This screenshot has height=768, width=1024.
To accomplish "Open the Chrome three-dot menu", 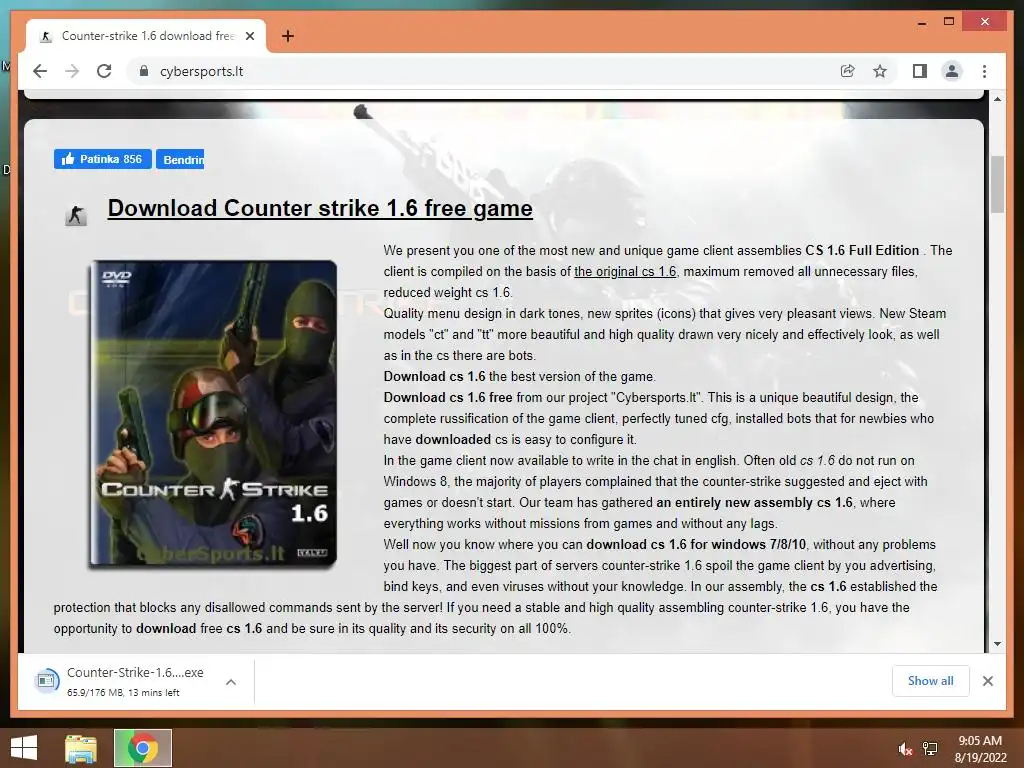I will click(x=984, y=71).
